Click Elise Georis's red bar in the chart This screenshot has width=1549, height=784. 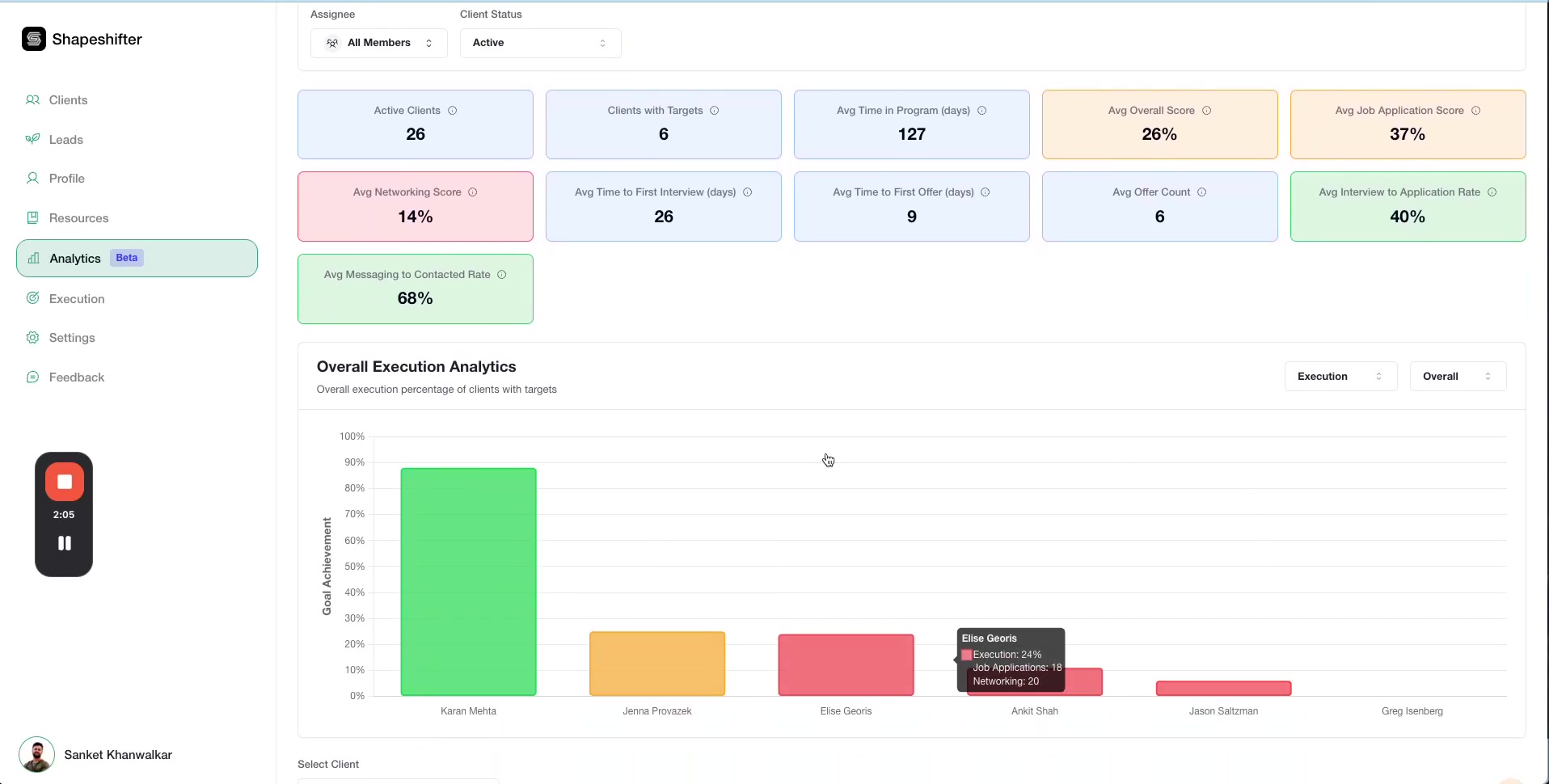click(x=845, y=664)
